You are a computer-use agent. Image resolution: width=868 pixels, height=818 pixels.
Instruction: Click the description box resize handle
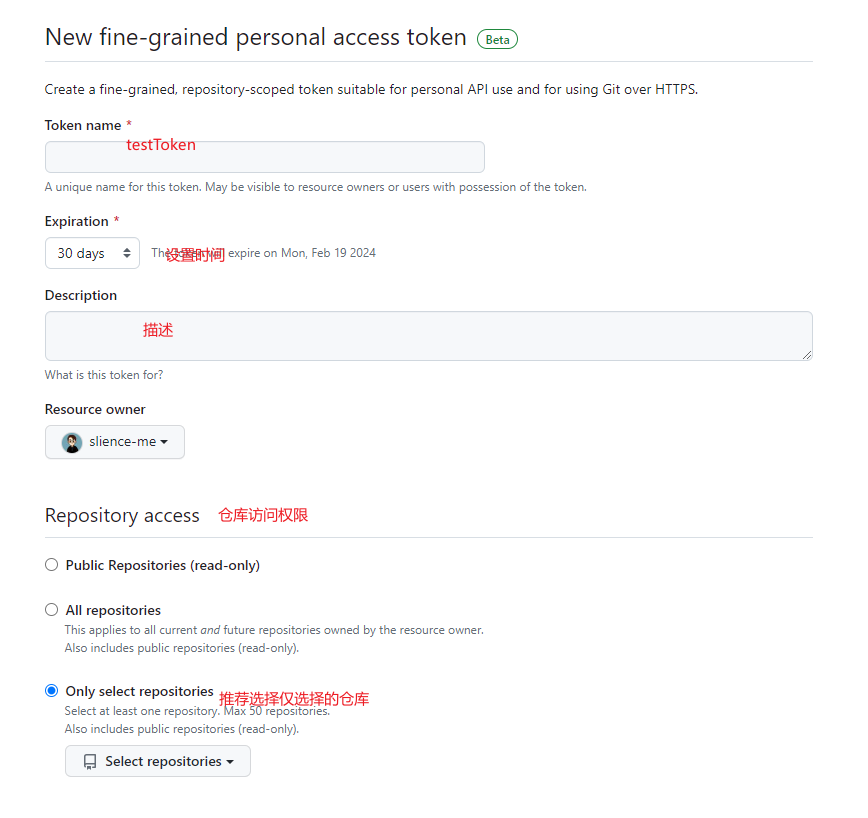click(x=807, y=355)
